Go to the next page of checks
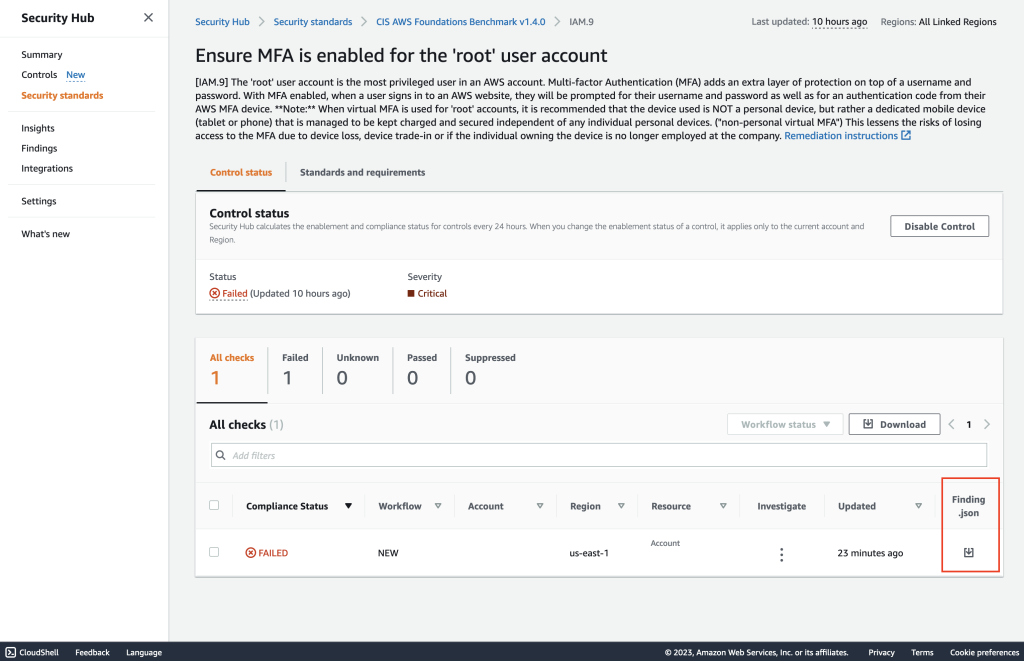This screenshot has width=1024, height=661. click(x=987, y=425)
